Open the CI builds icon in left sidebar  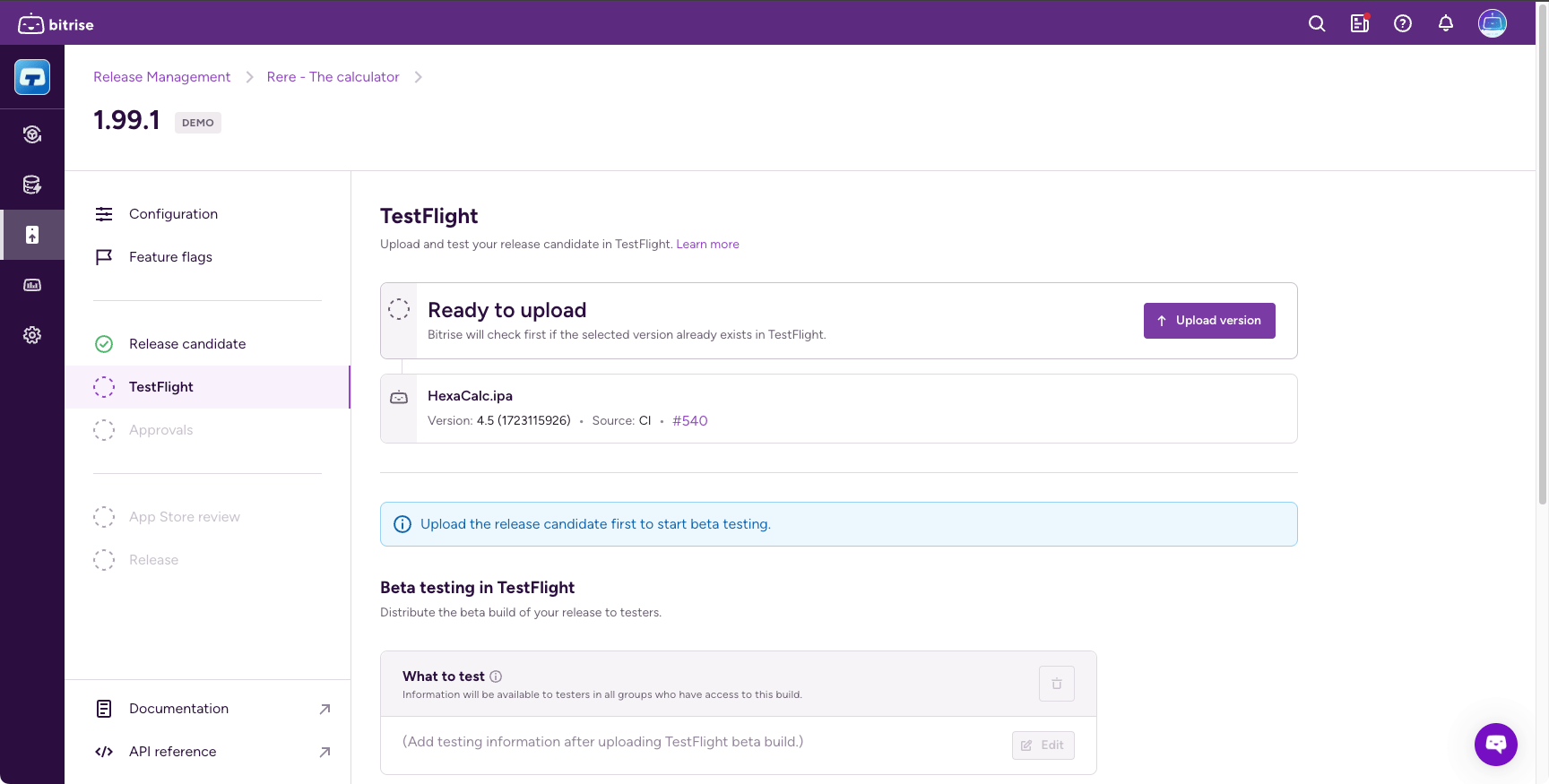(x=32, y=134)
